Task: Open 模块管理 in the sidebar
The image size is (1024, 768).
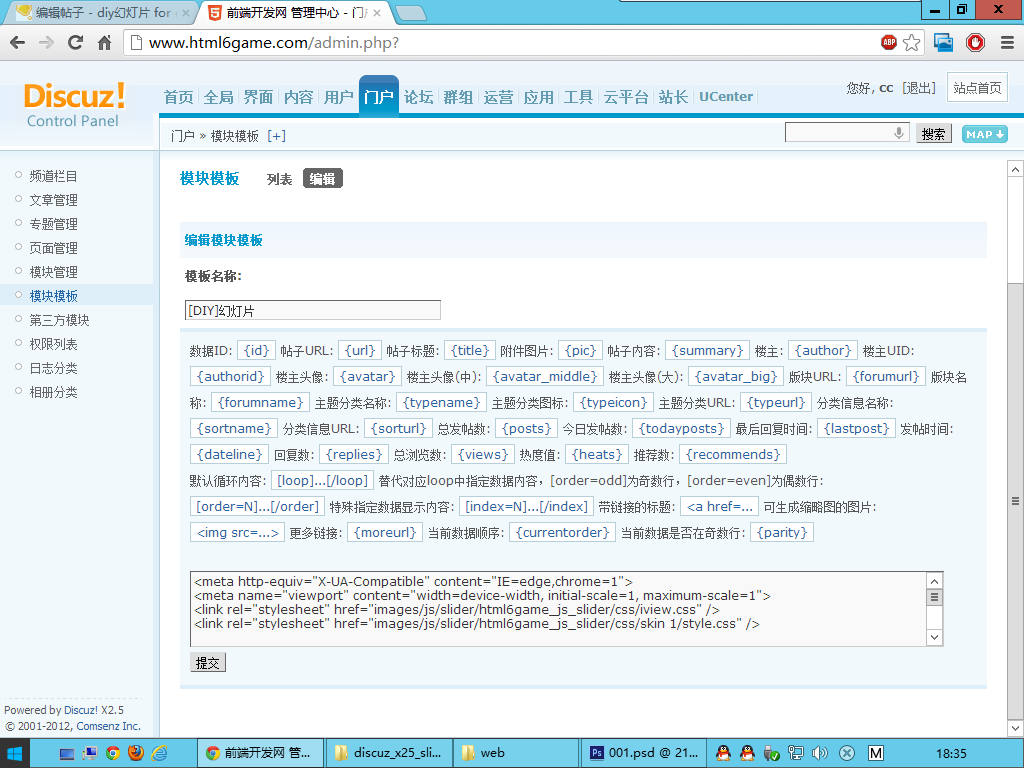Action: click(54, 272)
